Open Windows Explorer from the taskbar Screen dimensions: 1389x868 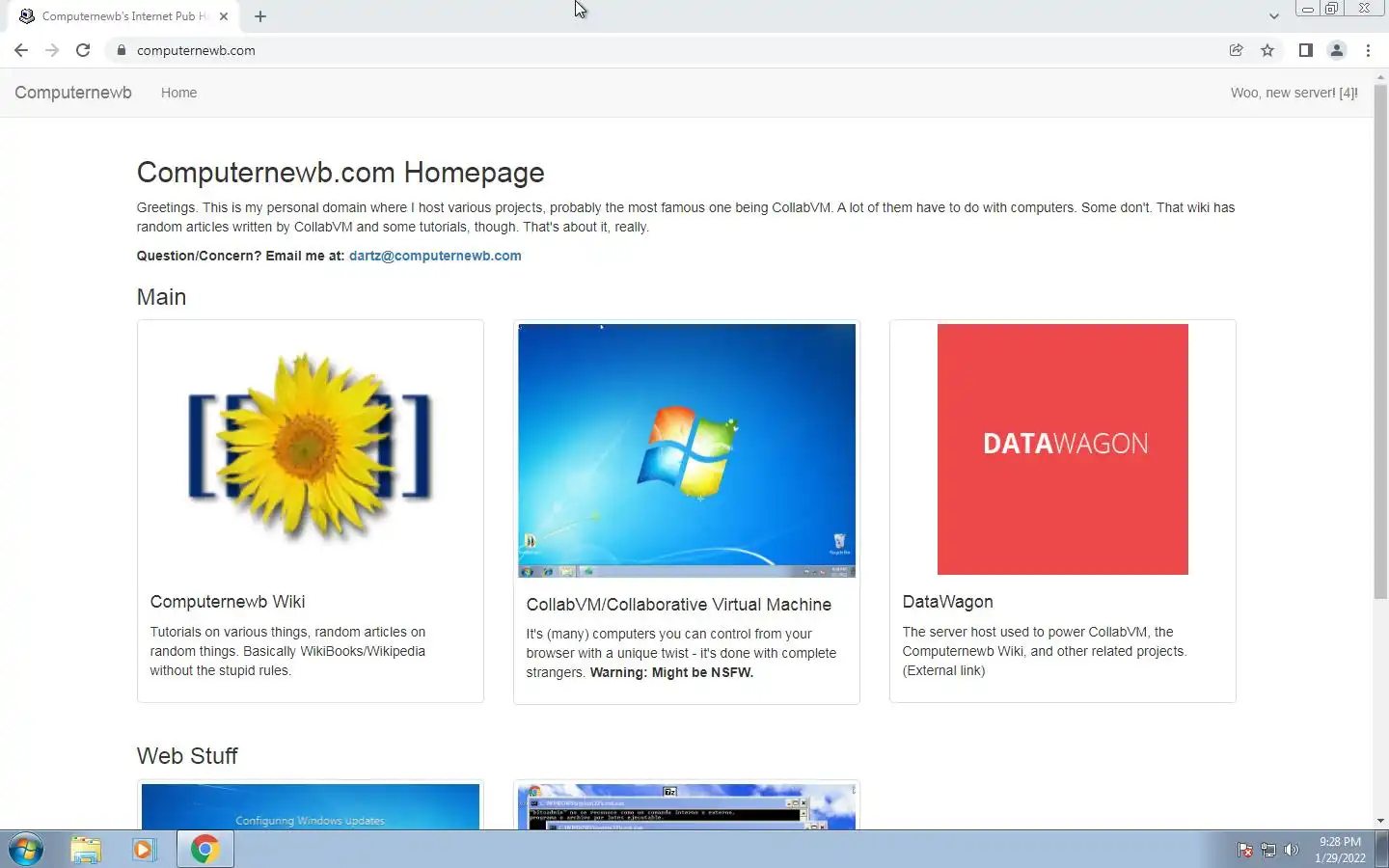point(86,850)
